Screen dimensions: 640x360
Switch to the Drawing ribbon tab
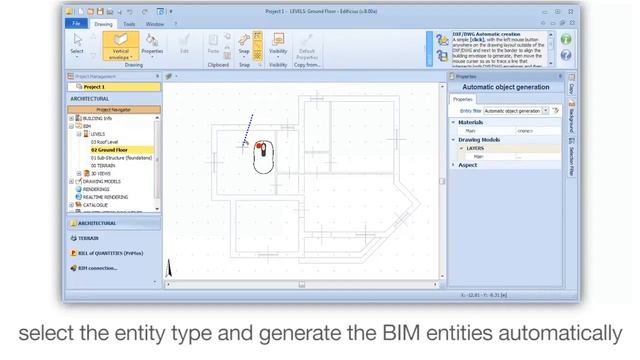point(103,24)
